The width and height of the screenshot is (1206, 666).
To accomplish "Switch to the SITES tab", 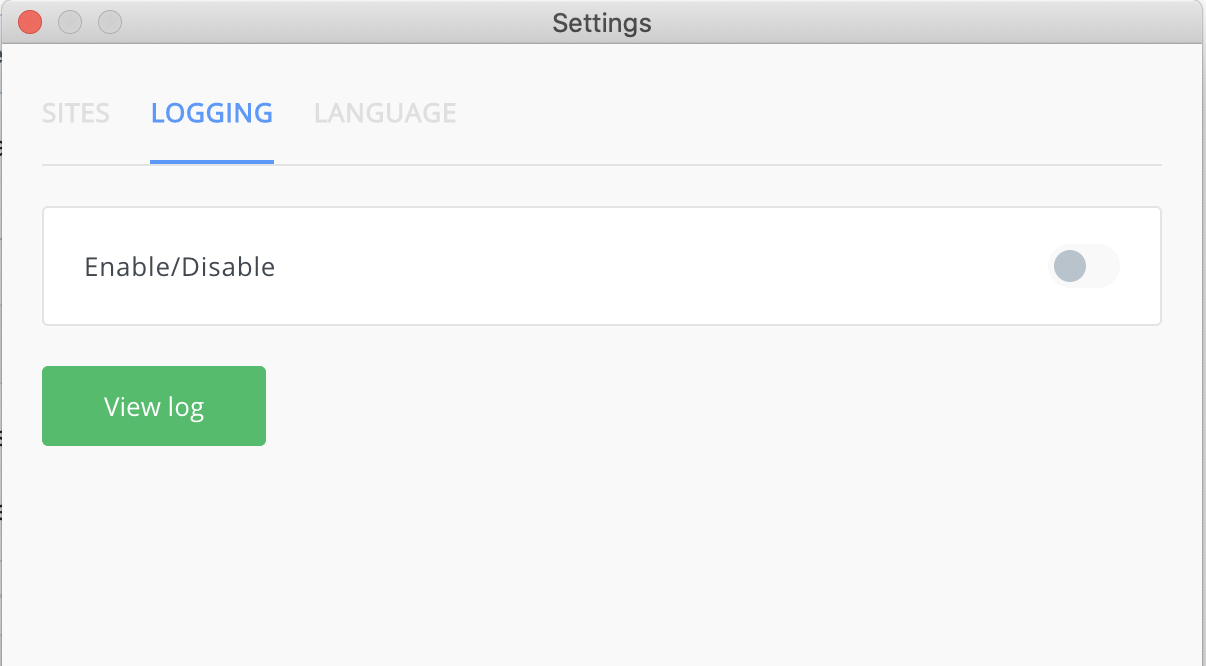I will (x=75, y=113).
